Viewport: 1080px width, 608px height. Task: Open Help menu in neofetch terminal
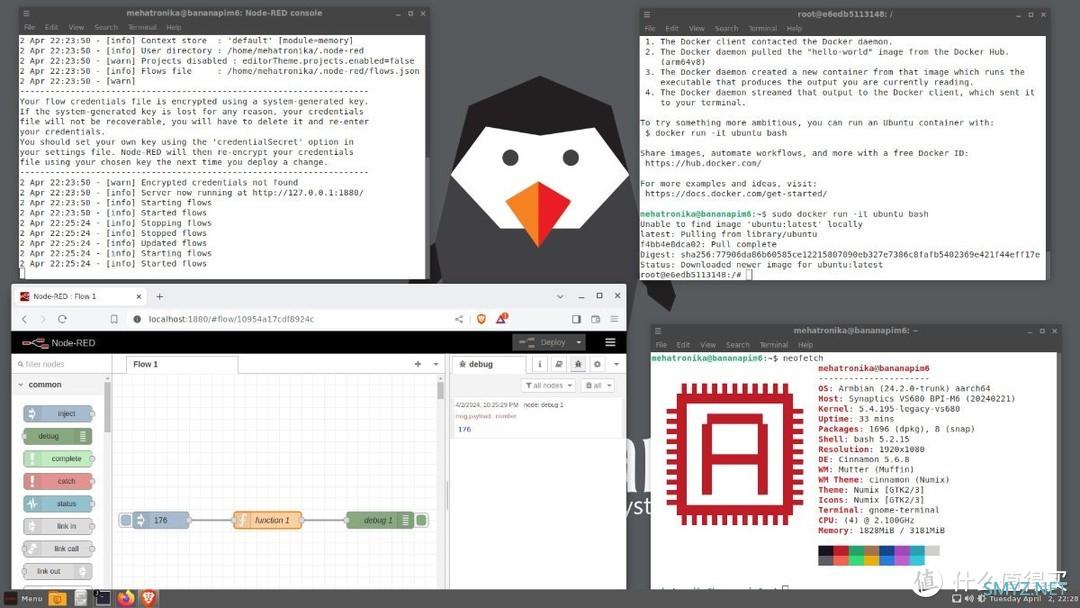pyautogui.click(x=805, y=344)
